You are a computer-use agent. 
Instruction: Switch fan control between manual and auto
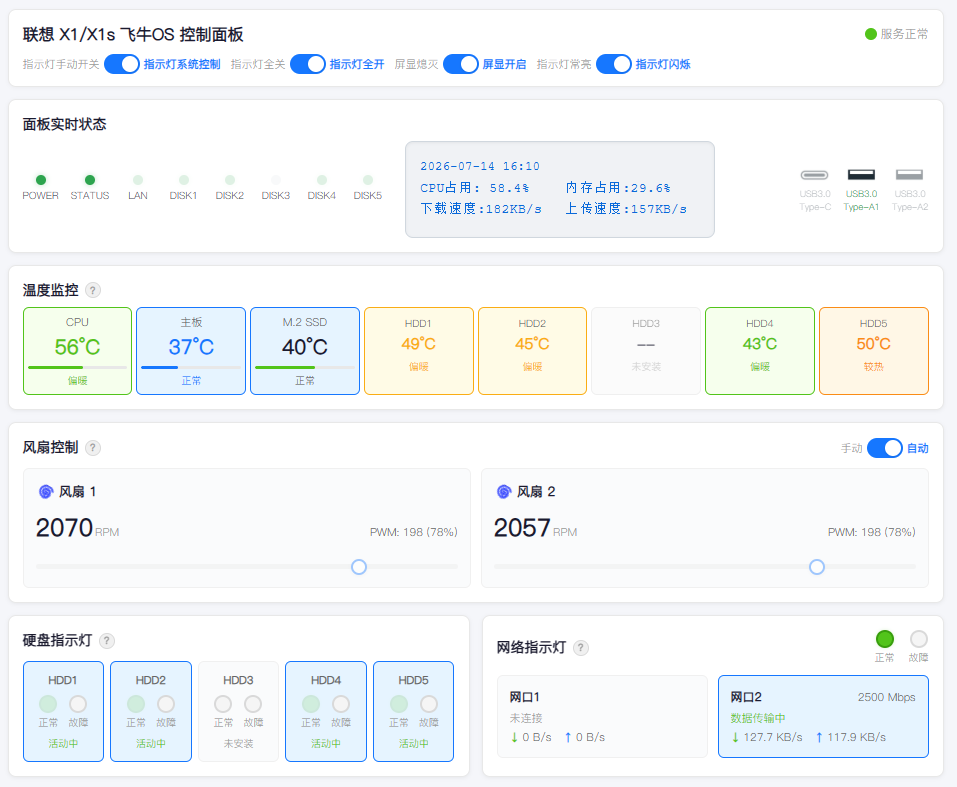click(884, 448)
